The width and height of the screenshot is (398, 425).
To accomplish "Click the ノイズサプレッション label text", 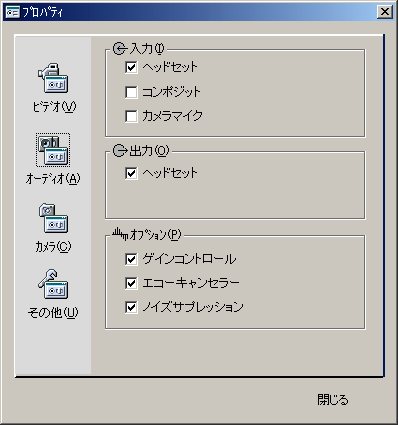I will [193, 307].
